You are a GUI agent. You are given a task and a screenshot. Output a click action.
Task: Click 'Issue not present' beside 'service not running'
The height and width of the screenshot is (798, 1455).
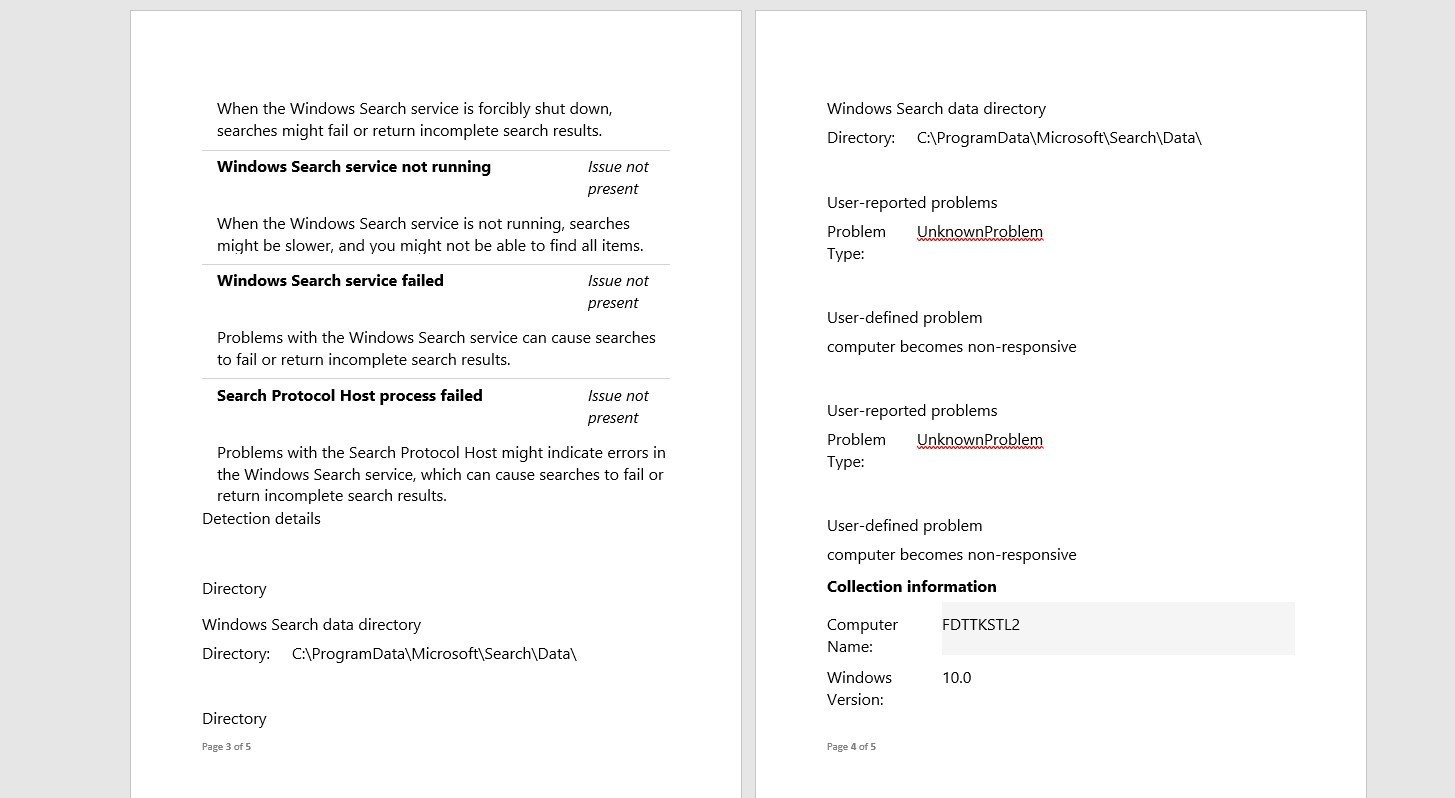618,178
